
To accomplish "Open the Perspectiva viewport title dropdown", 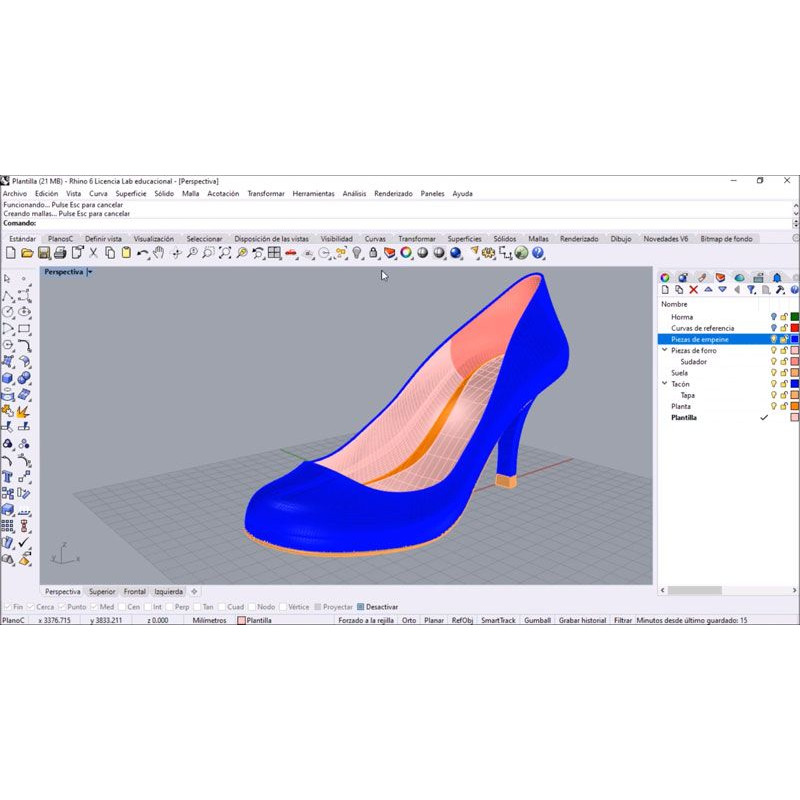I will click(x=89, y=272).
